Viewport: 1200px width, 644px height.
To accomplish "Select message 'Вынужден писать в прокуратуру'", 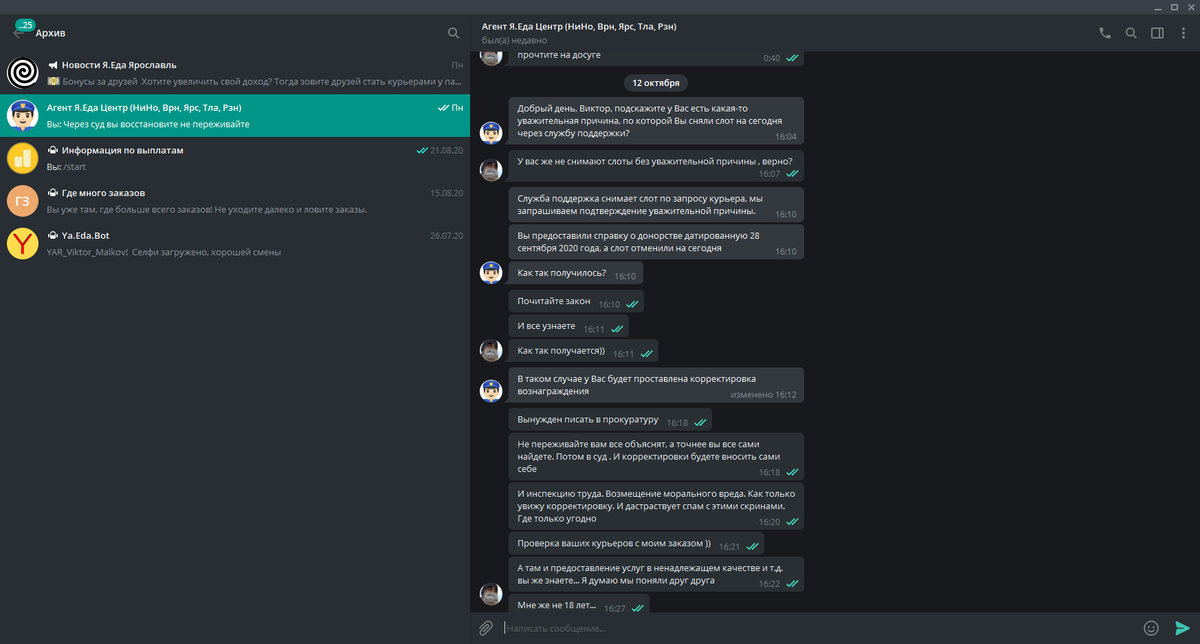I will click(610, 421).
